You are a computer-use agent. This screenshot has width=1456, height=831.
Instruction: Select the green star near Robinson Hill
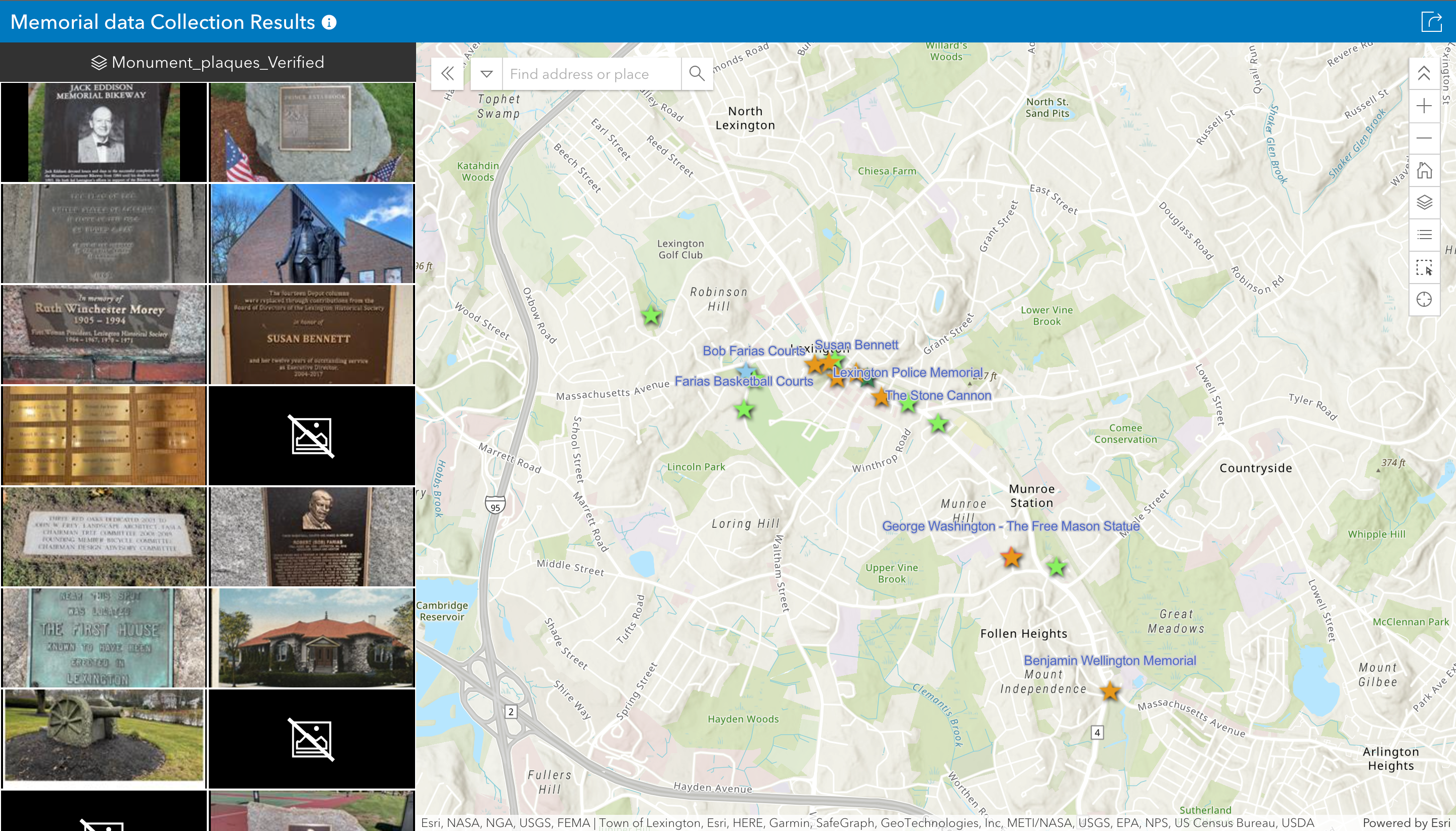pyautogui.click(x=651, y=315)
